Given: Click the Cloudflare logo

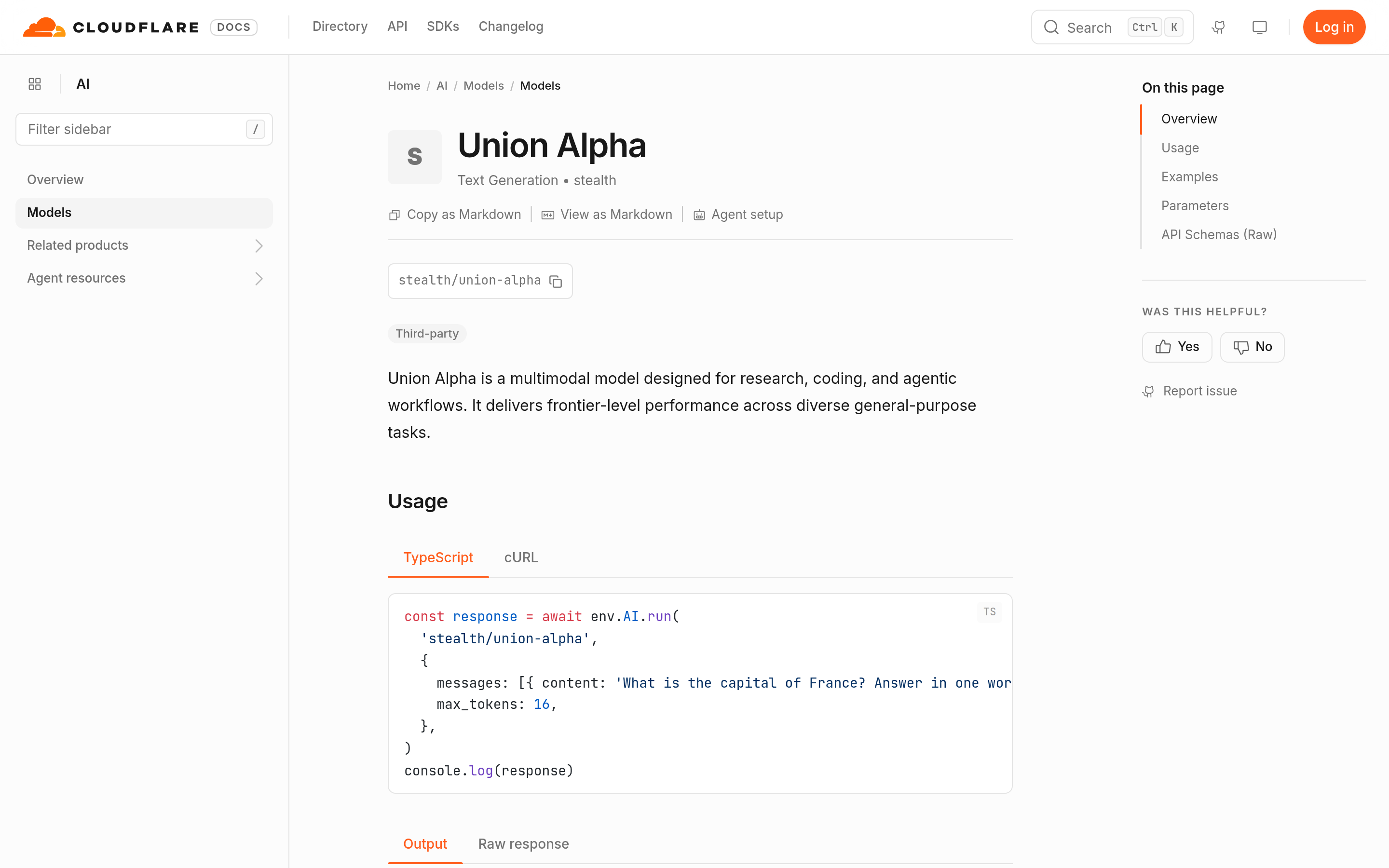Looking at the screenshot, I should 111,27.
